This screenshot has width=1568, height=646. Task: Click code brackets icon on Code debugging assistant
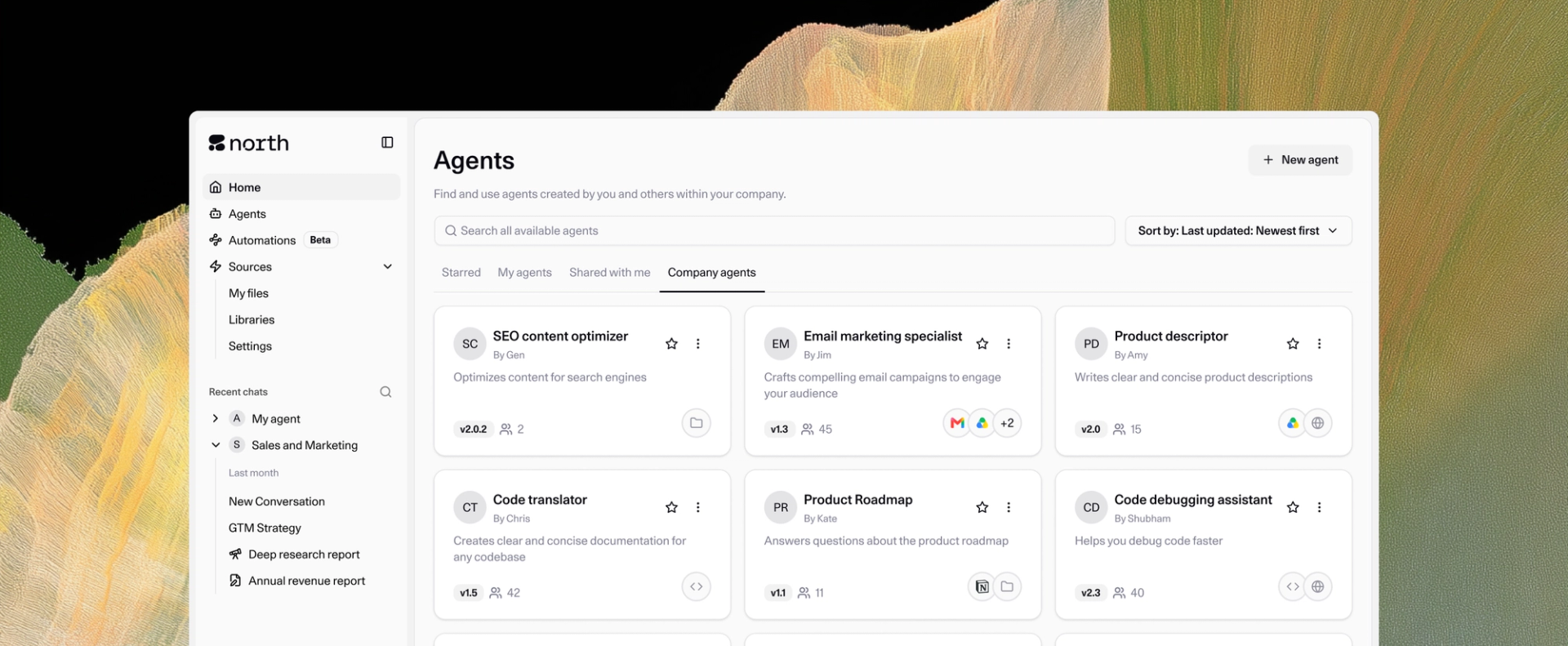pyautogui.click(x=1292, y=586)
